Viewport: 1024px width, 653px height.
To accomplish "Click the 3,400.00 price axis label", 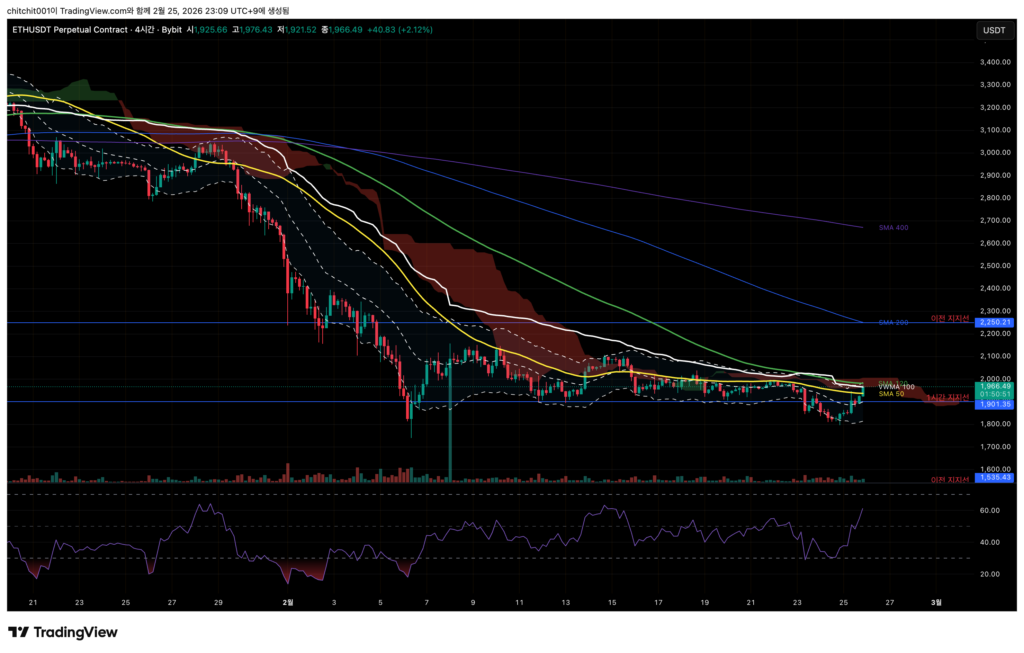I will coord(993,62).
